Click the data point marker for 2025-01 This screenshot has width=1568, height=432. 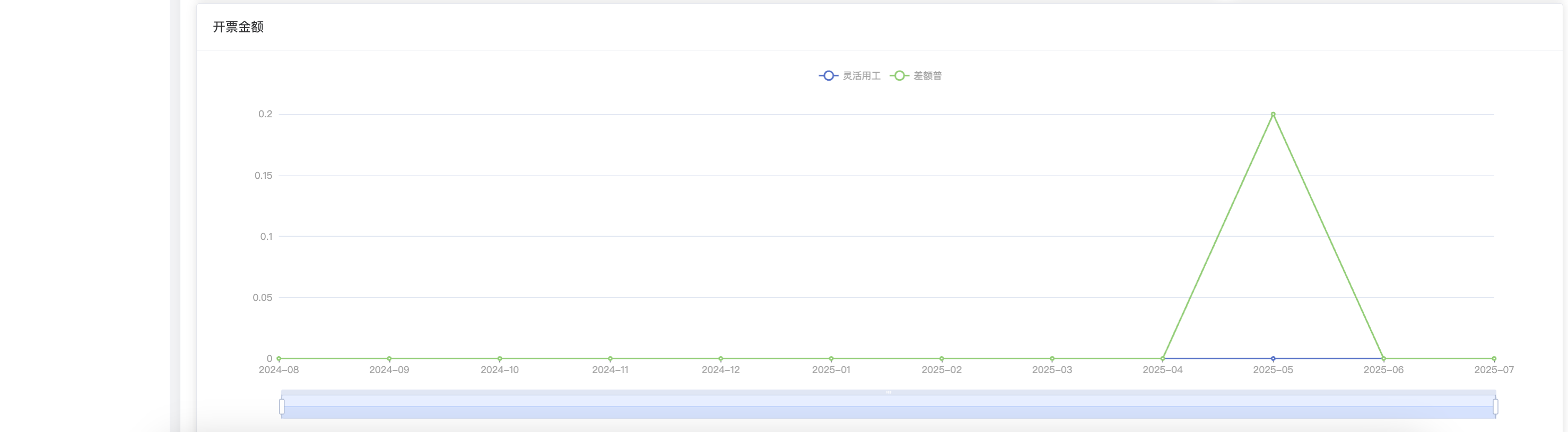(832, 359)
